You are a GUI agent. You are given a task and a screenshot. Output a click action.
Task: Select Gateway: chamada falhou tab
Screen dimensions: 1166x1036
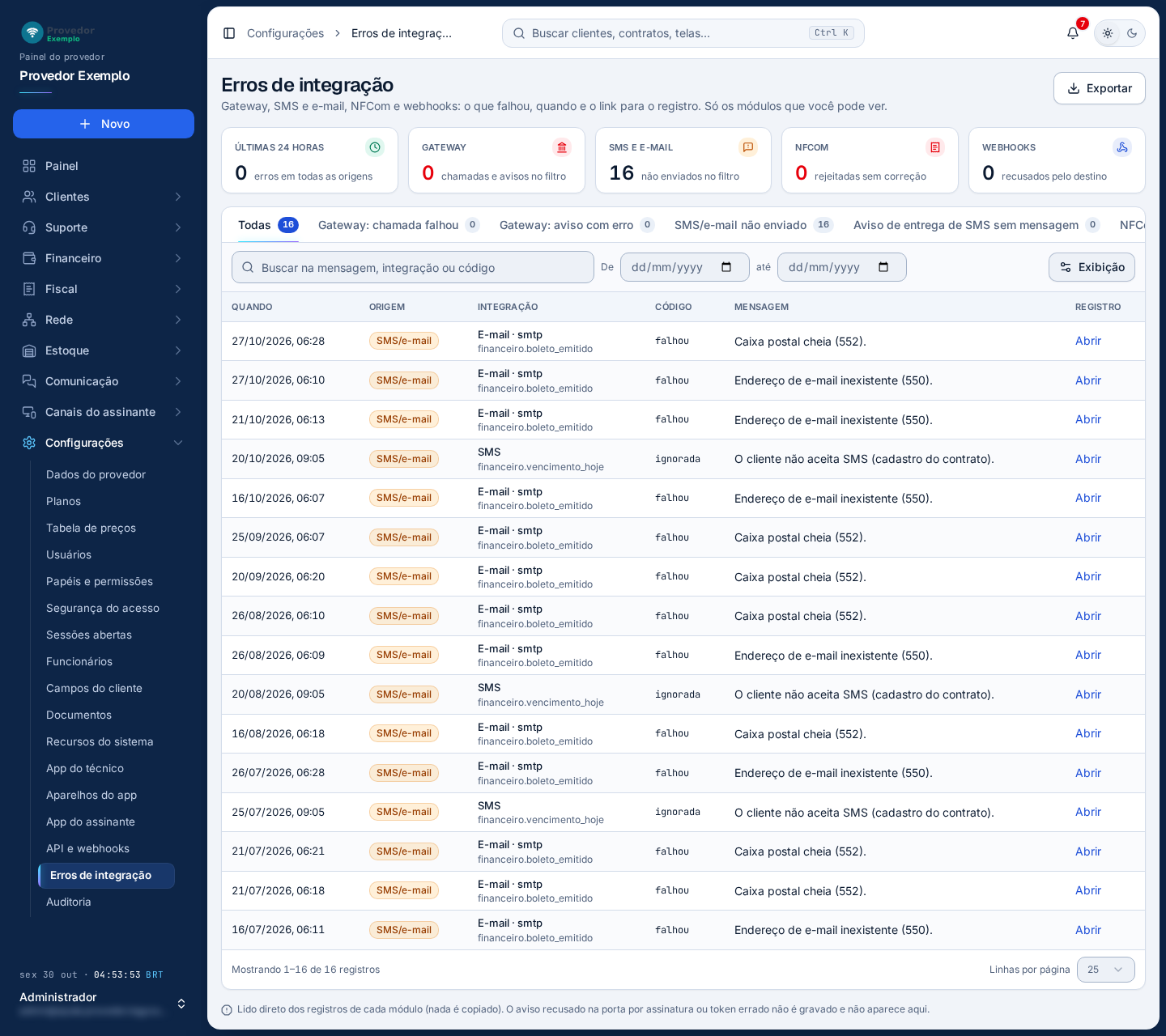click(x=399, y=225)
